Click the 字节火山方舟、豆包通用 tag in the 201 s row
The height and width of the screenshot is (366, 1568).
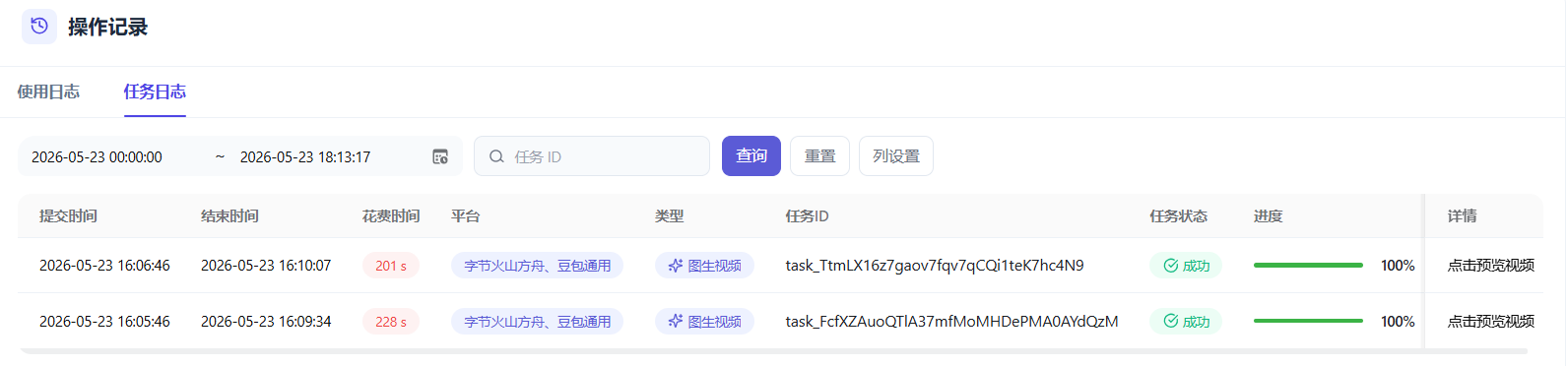pos(537,266)
